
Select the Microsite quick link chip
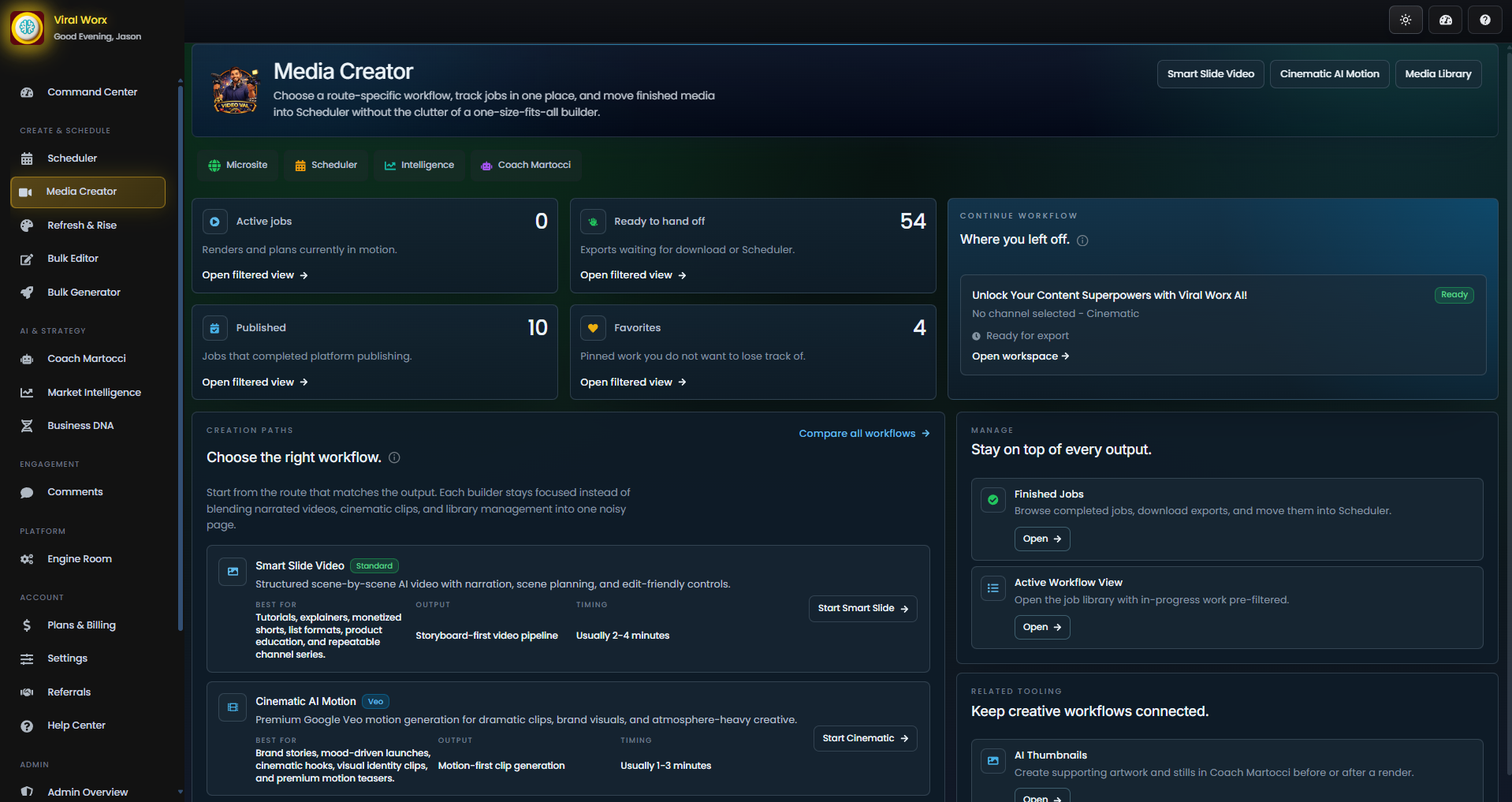pos(237,166)
